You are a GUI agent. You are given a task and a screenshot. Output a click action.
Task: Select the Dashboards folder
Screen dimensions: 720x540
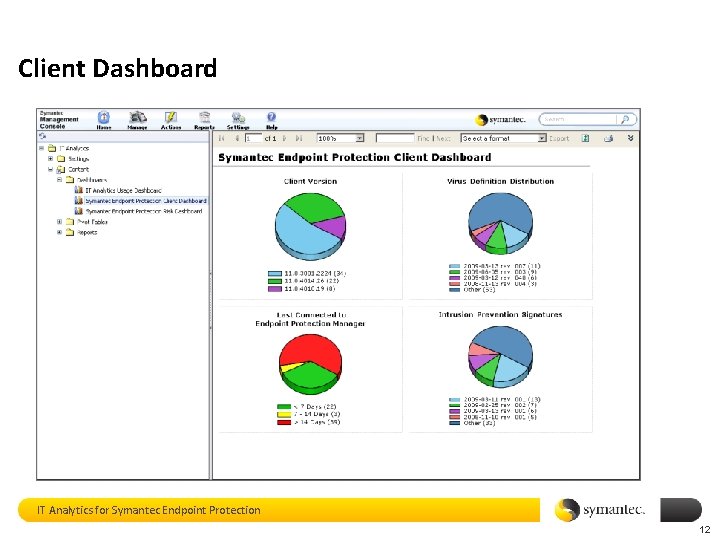click(87, 180)
